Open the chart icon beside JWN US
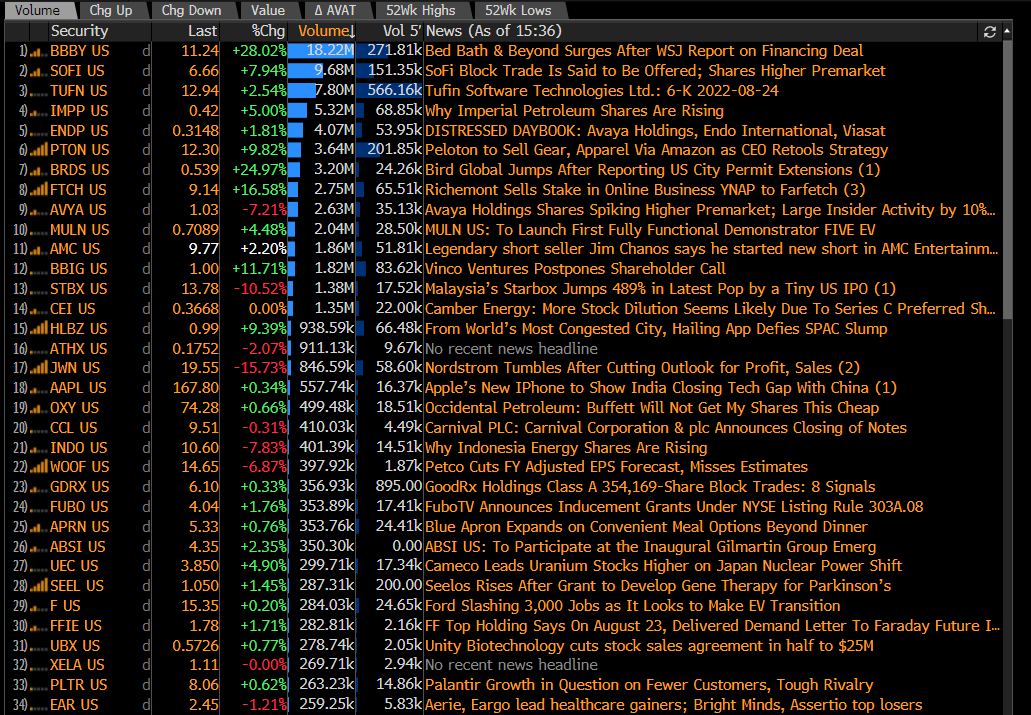 click(39, 368)
